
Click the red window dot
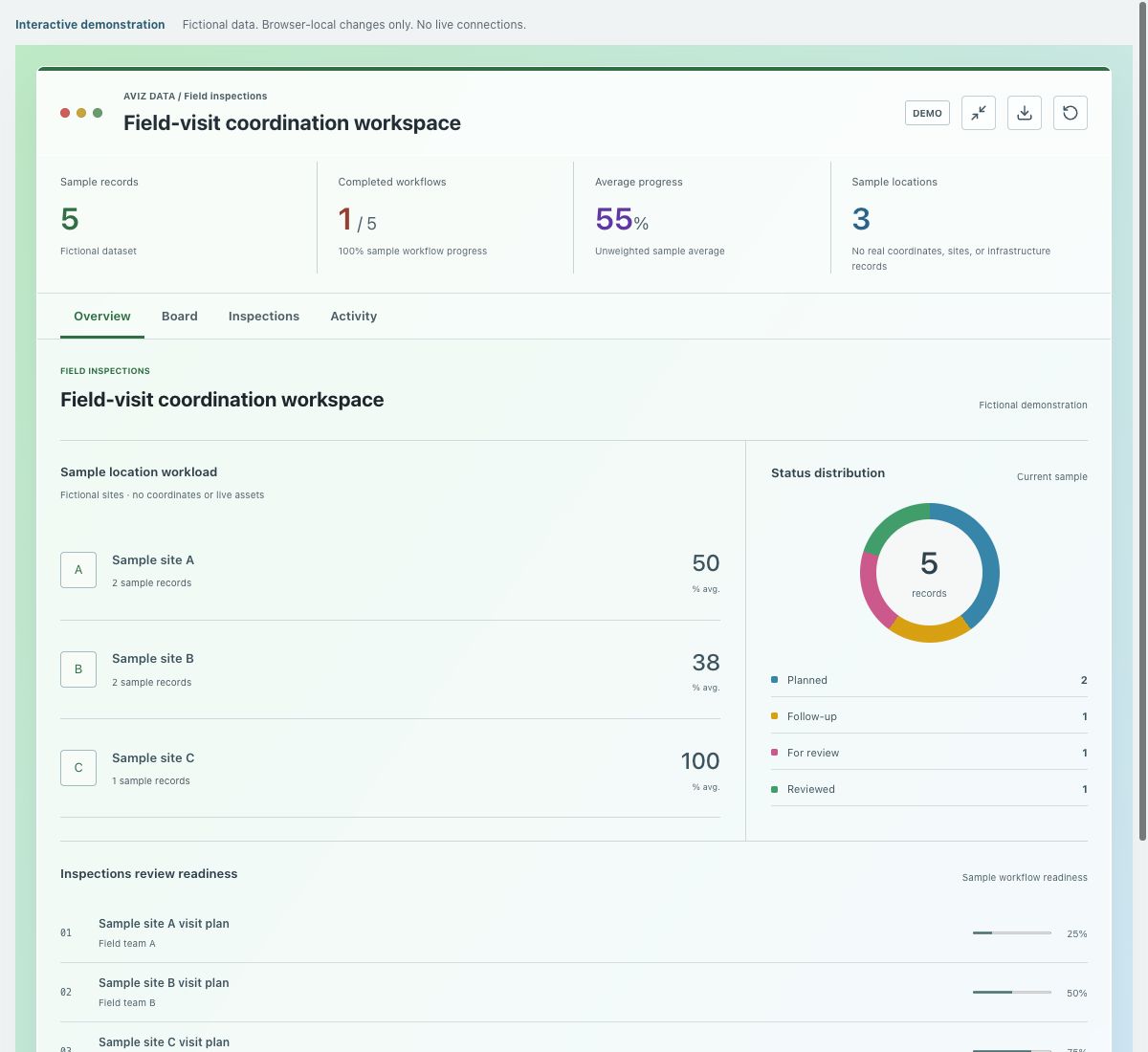pos(65,113)
